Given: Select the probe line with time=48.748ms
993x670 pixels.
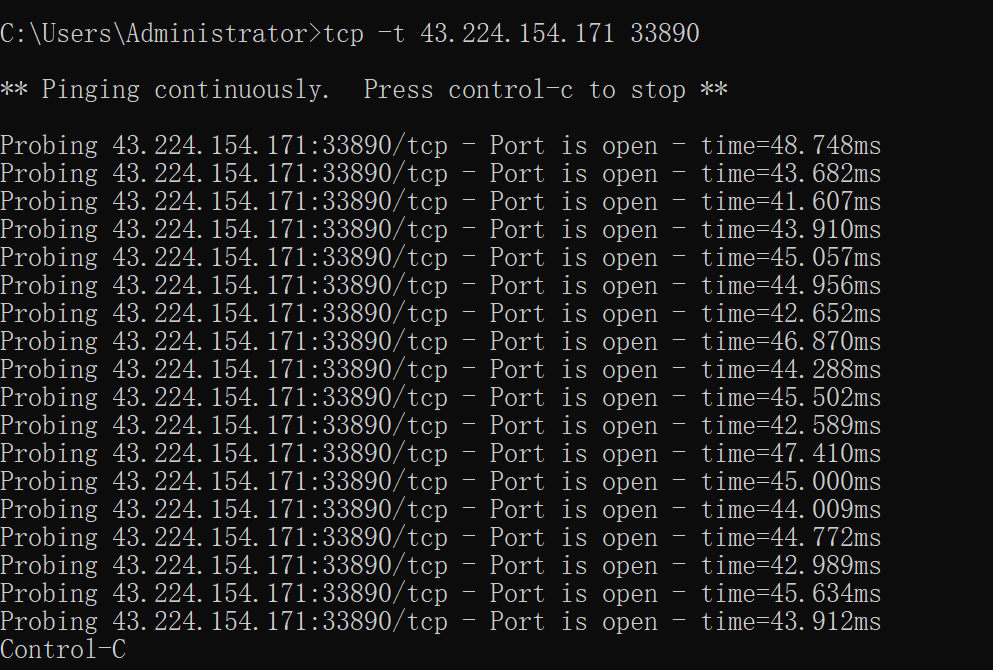Looking at the screenshot, I should (x=440, y=146).
